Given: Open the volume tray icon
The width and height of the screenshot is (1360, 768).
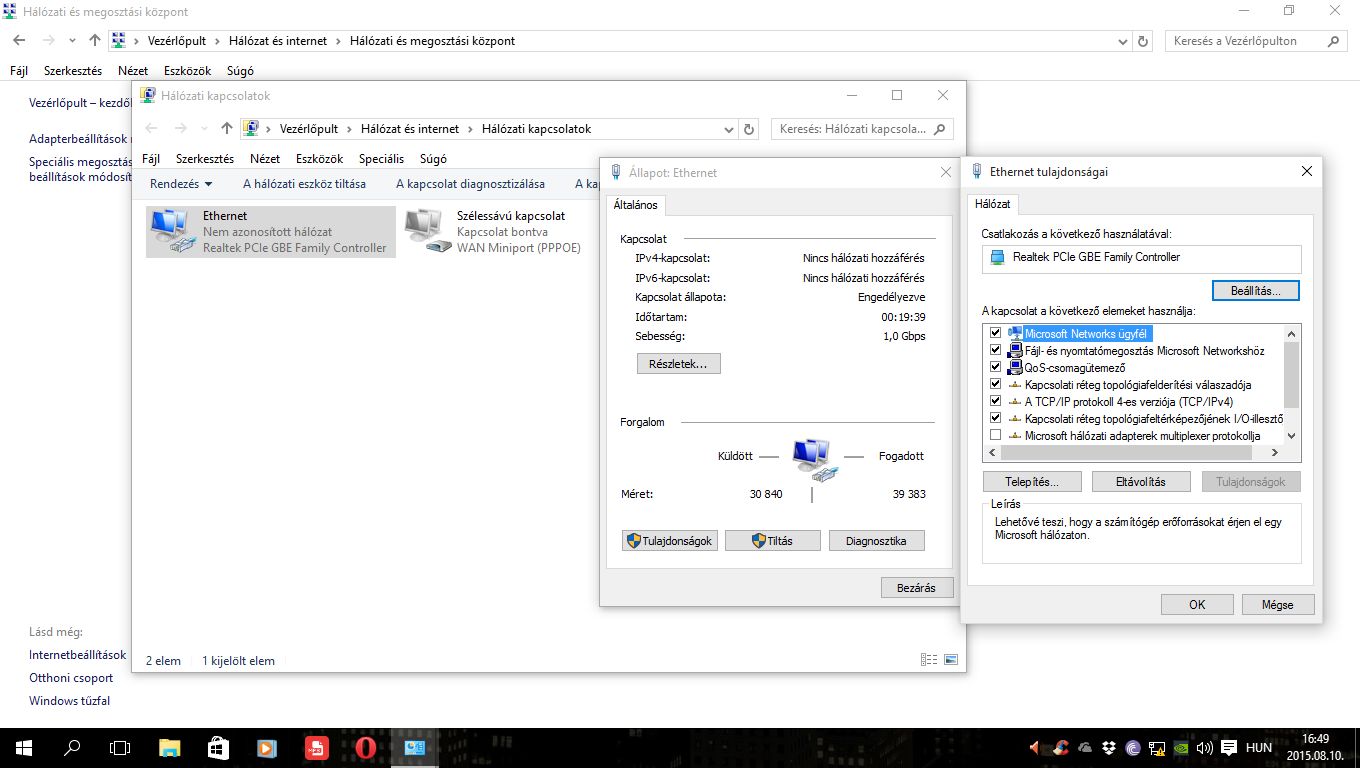Looking at the screenshot, I should coord(1204,747).
